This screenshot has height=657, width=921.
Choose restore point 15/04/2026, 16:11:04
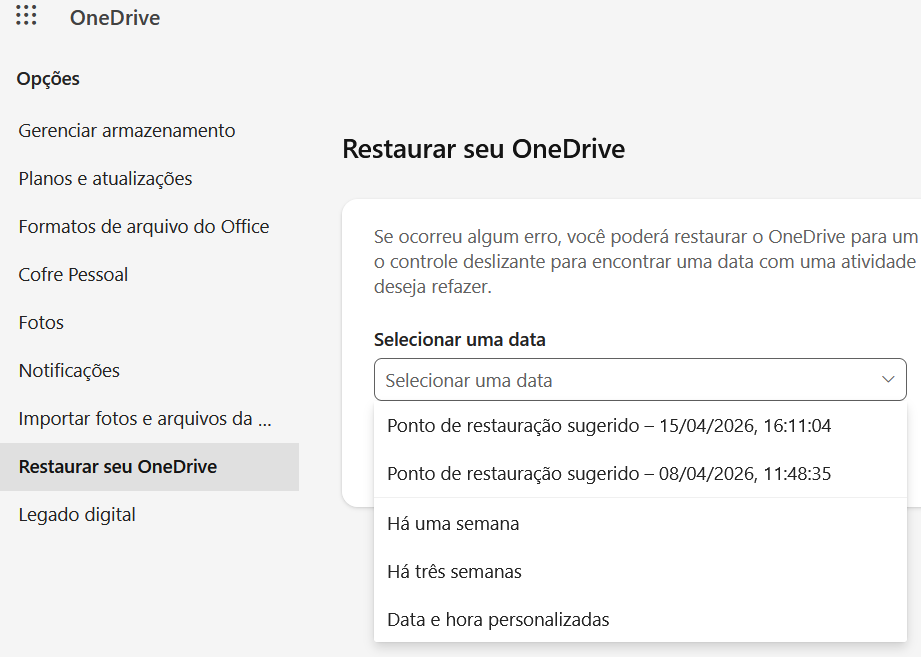click(x=640, y=426)
